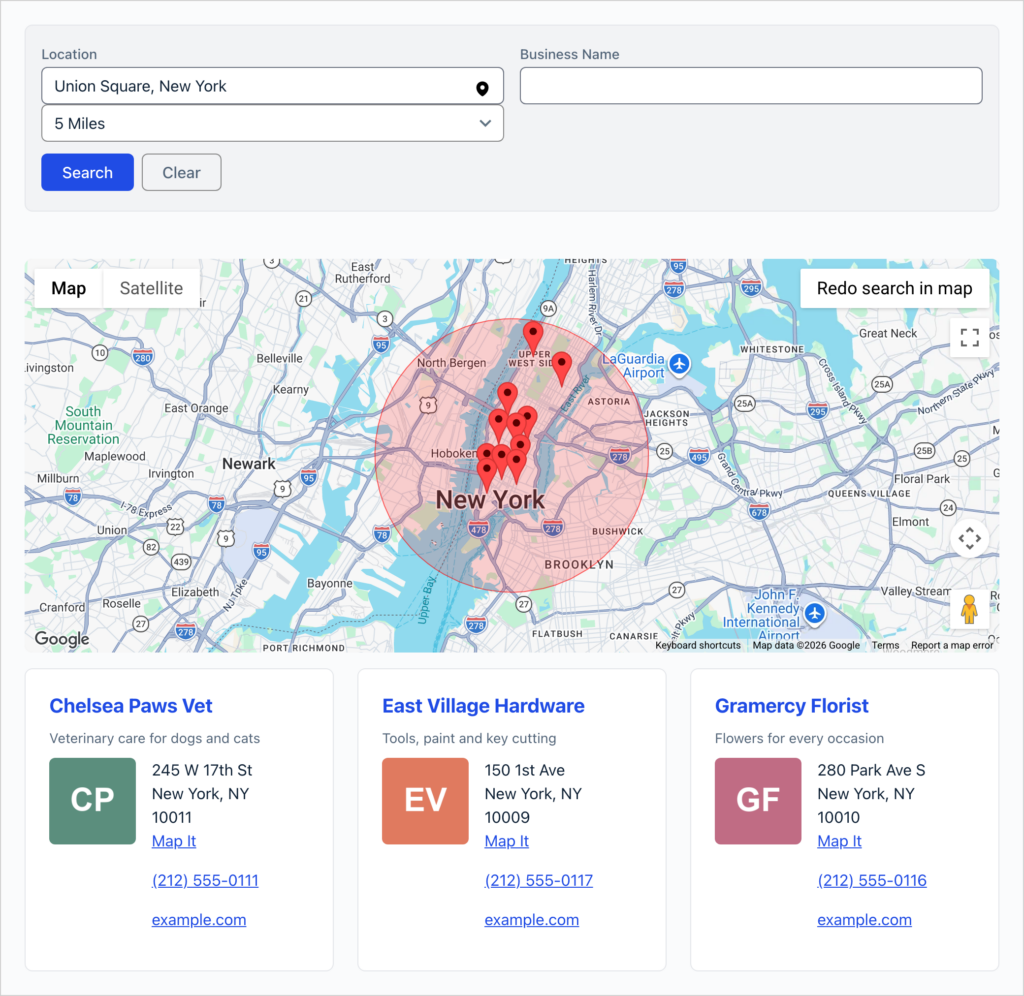Click Redo search in map
1024x996 pixels.
click(x=894, y=288)
